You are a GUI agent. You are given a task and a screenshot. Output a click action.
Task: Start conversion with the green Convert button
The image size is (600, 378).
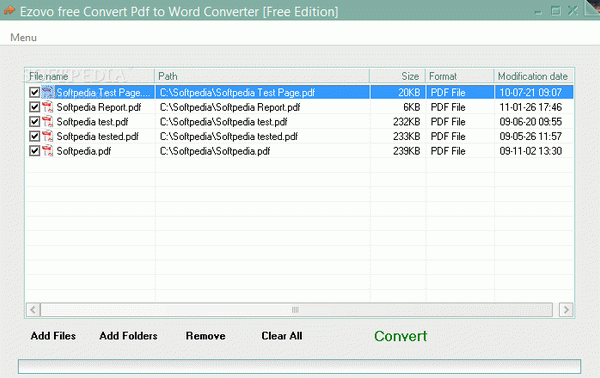click(400, 336)
